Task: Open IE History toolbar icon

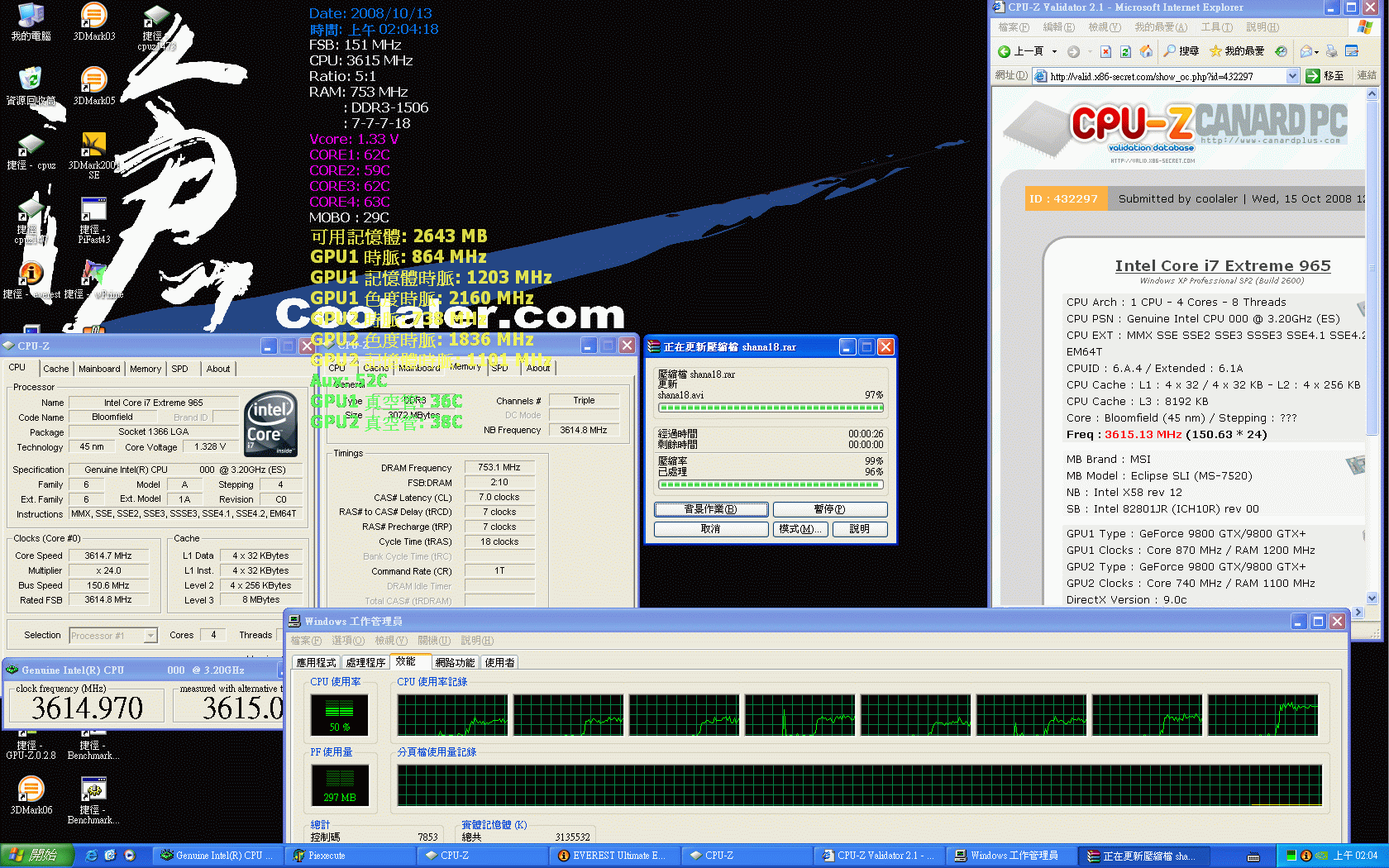Action: click(1281, 51)
